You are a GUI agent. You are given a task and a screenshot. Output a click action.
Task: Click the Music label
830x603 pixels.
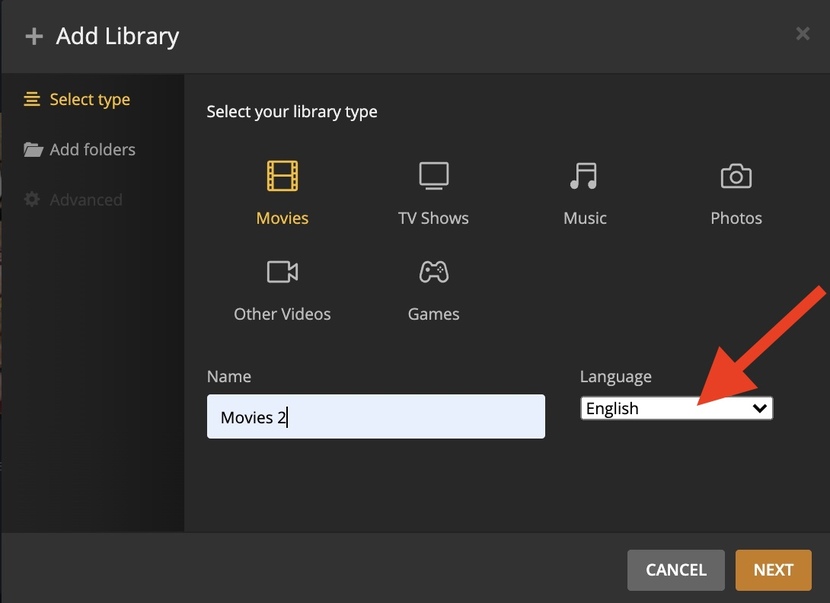pos(585,218)
